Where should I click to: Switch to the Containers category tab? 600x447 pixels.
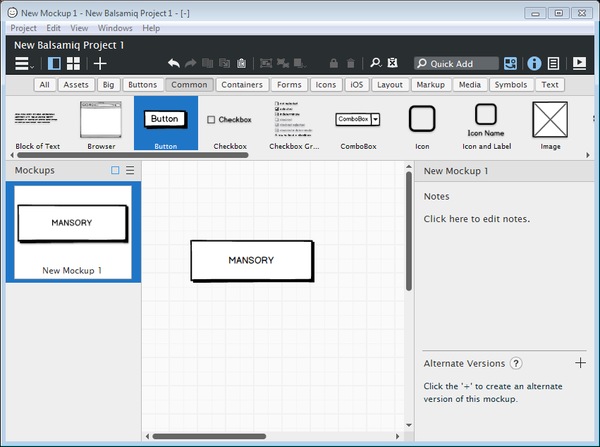click(241, 85)
